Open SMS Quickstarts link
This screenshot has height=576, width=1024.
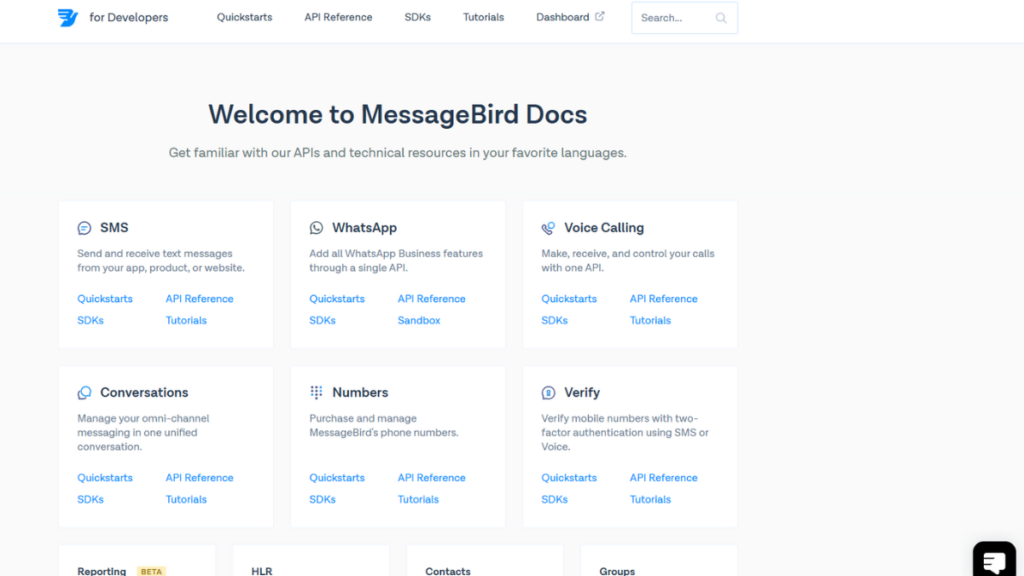pyautogui.click(x=105, y=298)
